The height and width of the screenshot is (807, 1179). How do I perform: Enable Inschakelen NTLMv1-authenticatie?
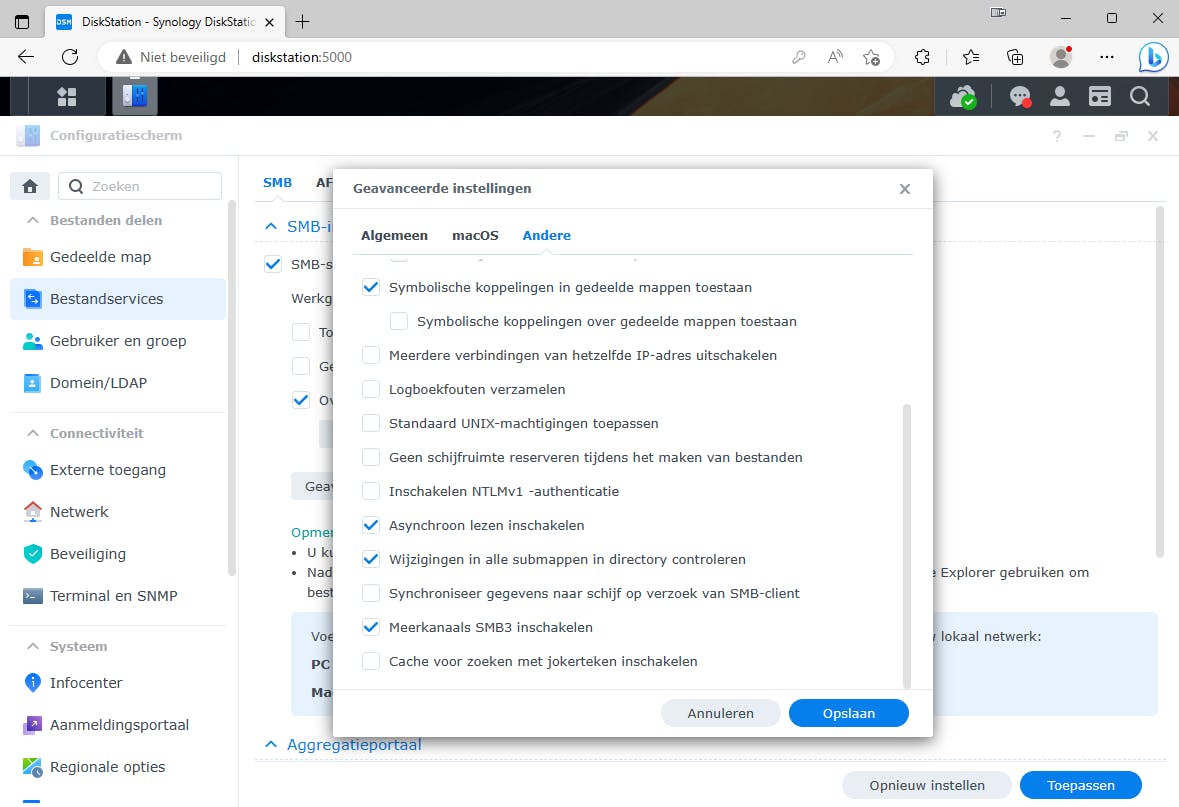[x=371, y=491]
